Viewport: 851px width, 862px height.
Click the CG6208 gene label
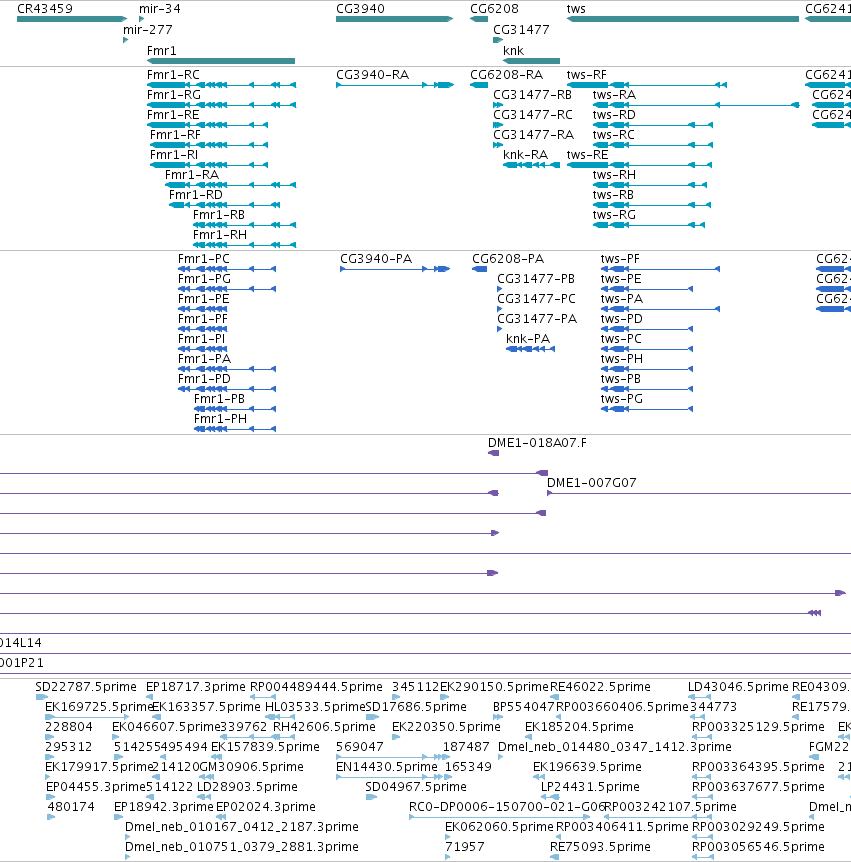[x=494, y=9]
